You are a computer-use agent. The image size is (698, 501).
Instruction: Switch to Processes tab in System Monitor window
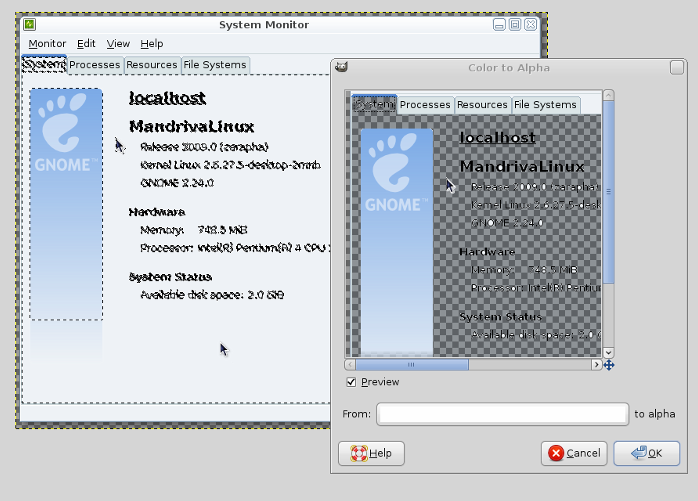pos(95,65)
